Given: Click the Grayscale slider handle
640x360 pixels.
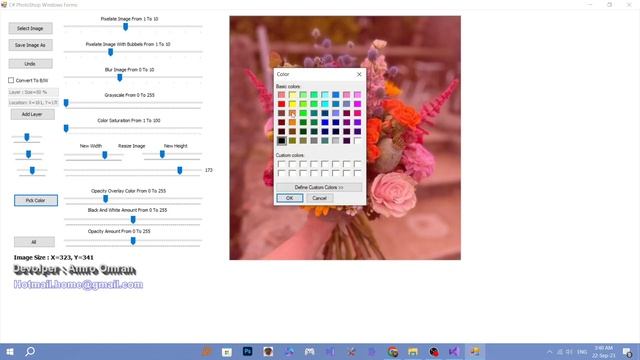Looking at the screenshot, I should click(66, 103).
